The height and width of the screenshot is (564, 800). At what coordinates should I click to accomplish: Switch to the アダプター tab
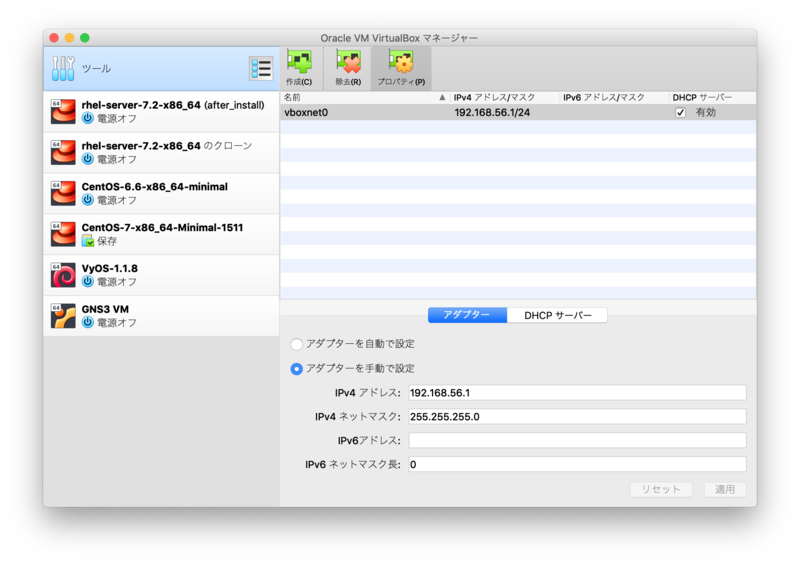pyautogui.click(x=467, y=315)
